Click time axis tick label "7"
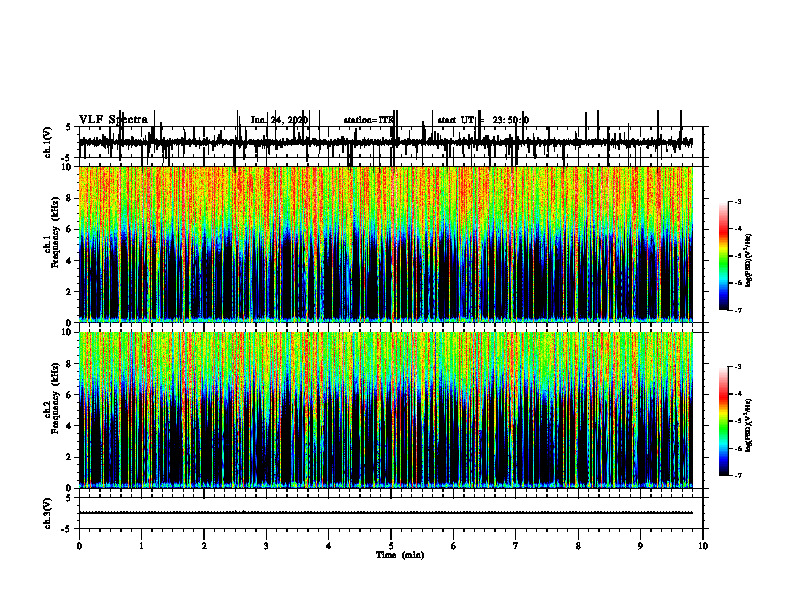 click(516, 546)
